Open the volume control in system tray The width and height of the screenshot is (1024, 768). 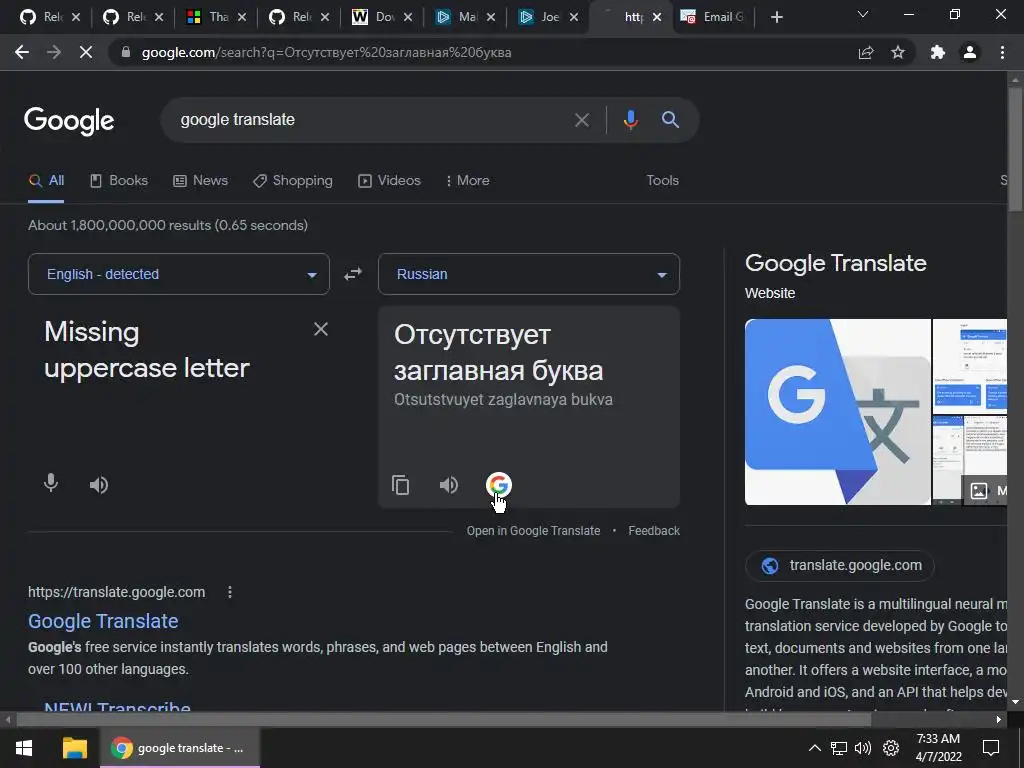[863, 748]
